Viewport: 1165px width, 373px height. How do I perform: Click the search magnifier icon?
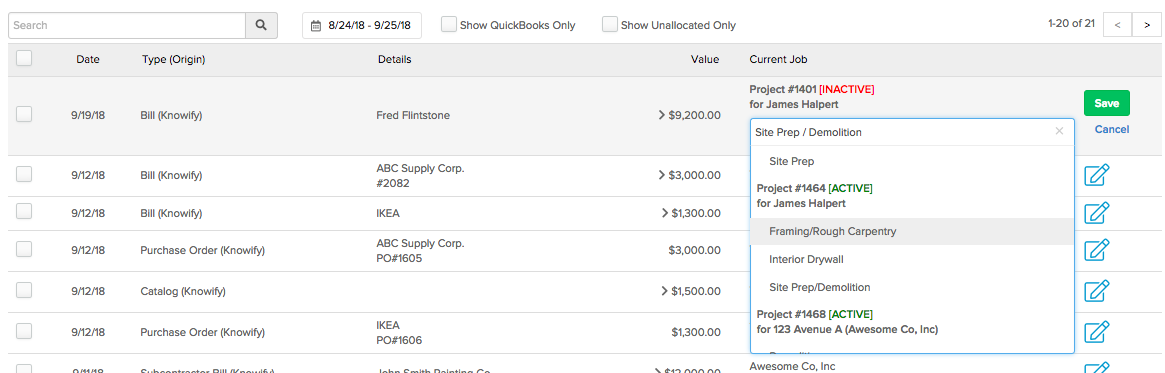click(x=261, y=25)
